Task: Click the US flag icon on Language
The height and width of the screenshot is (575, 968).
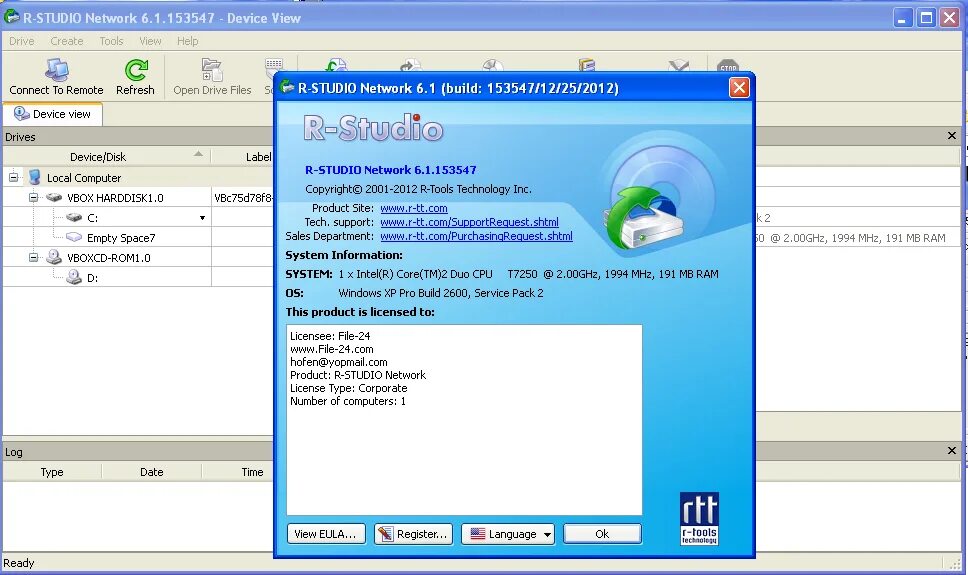Action: tap(478, 534)
